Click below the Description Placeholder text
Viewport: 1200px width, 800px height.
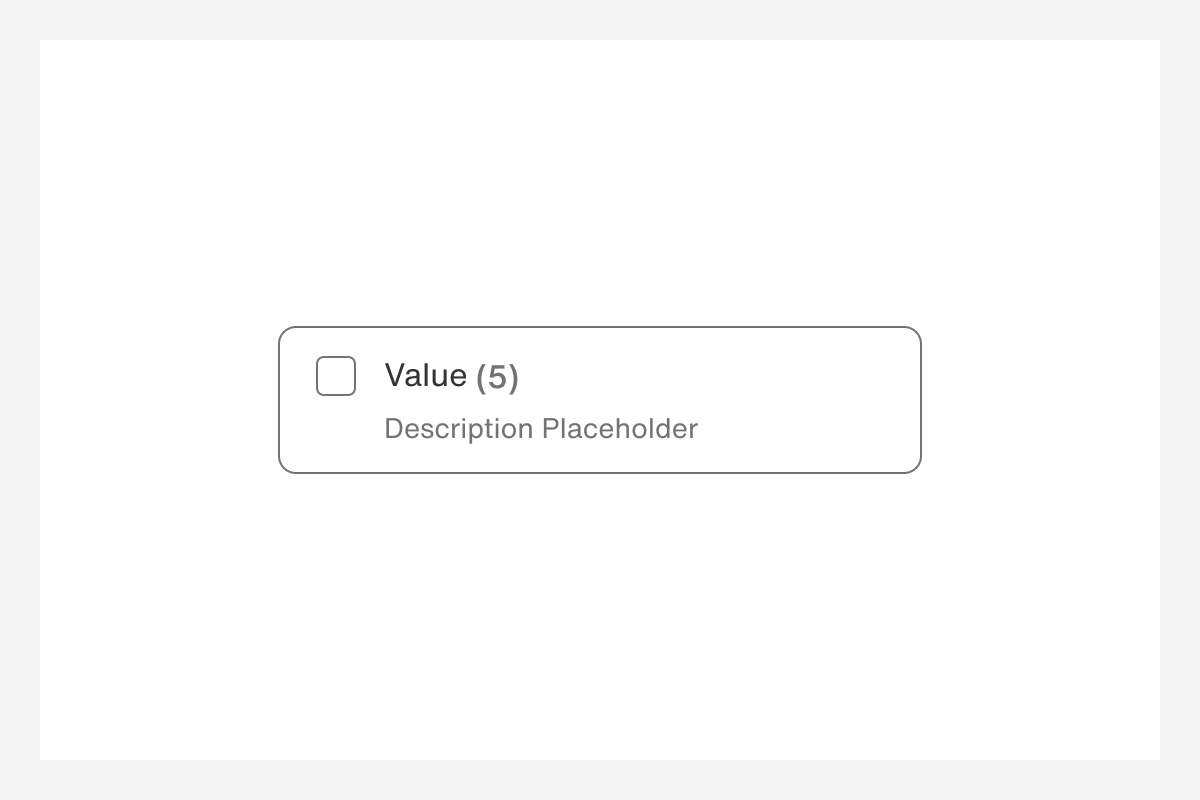[x=540, y=457]
